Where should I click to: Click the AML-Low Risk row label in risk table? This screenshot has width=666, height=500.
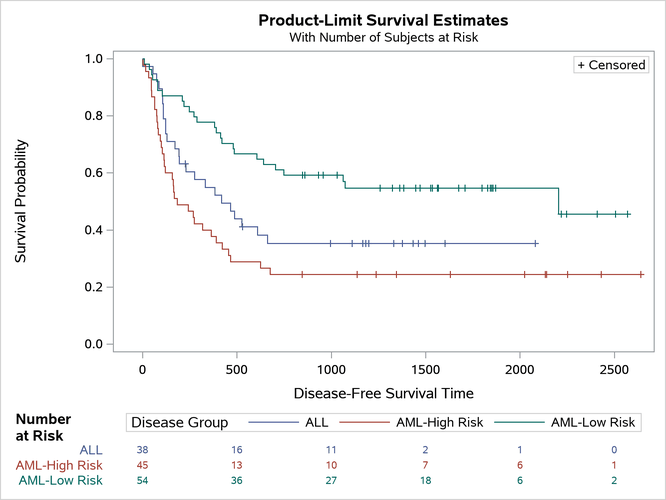(60, 480)
